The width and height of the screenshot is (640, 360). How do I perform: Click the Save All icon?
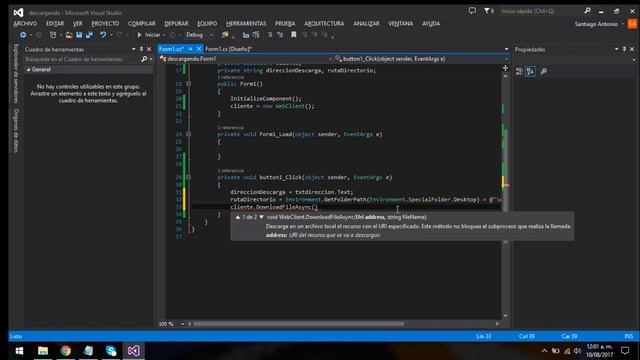pyautogui.click(x=89, y=35)
